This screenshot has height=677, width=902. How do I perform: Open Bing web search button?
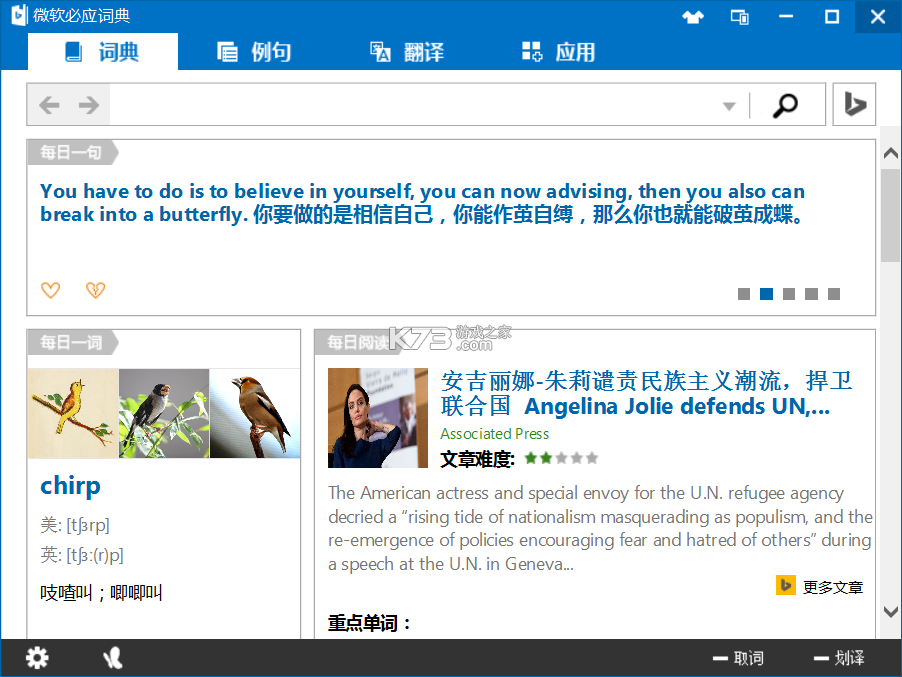(x=854, y=104)
